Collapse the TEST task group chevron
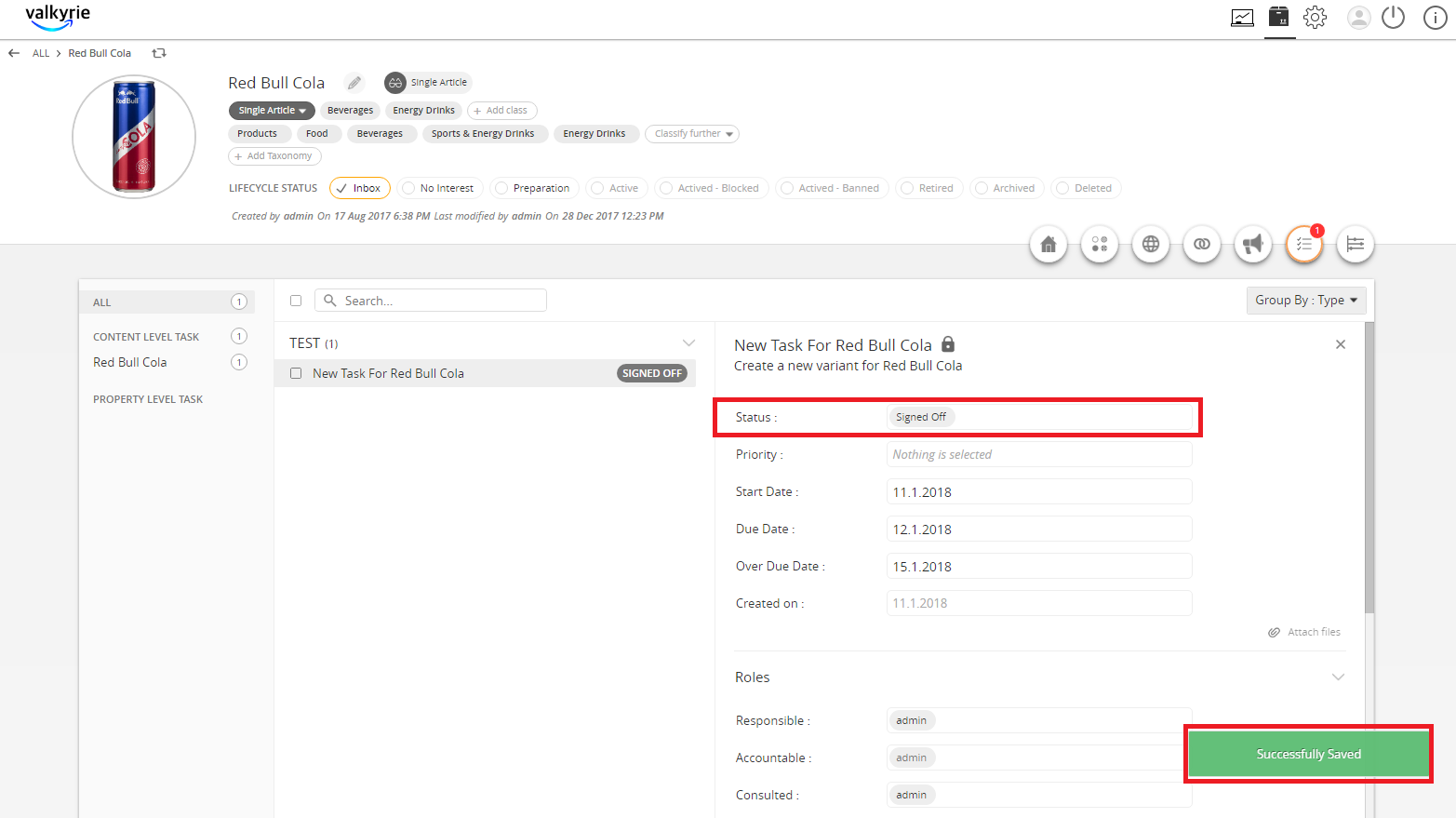The width and height of the screenshot is (1456, 818). pyautogui.click(x=688, y=343)
